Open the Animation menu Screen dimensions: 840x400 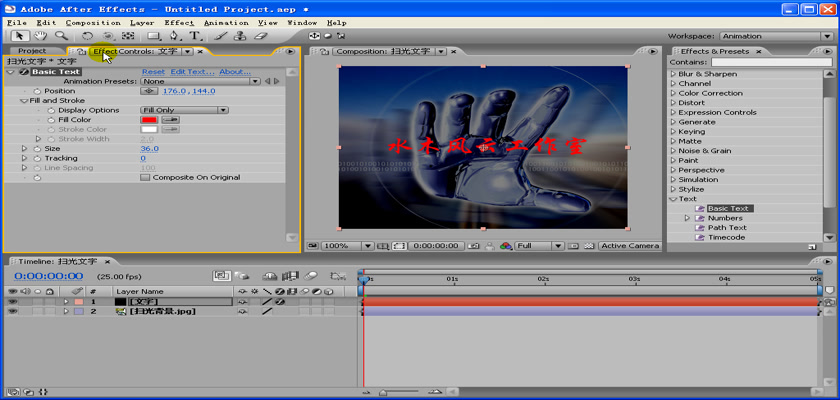tap(226, 23)
